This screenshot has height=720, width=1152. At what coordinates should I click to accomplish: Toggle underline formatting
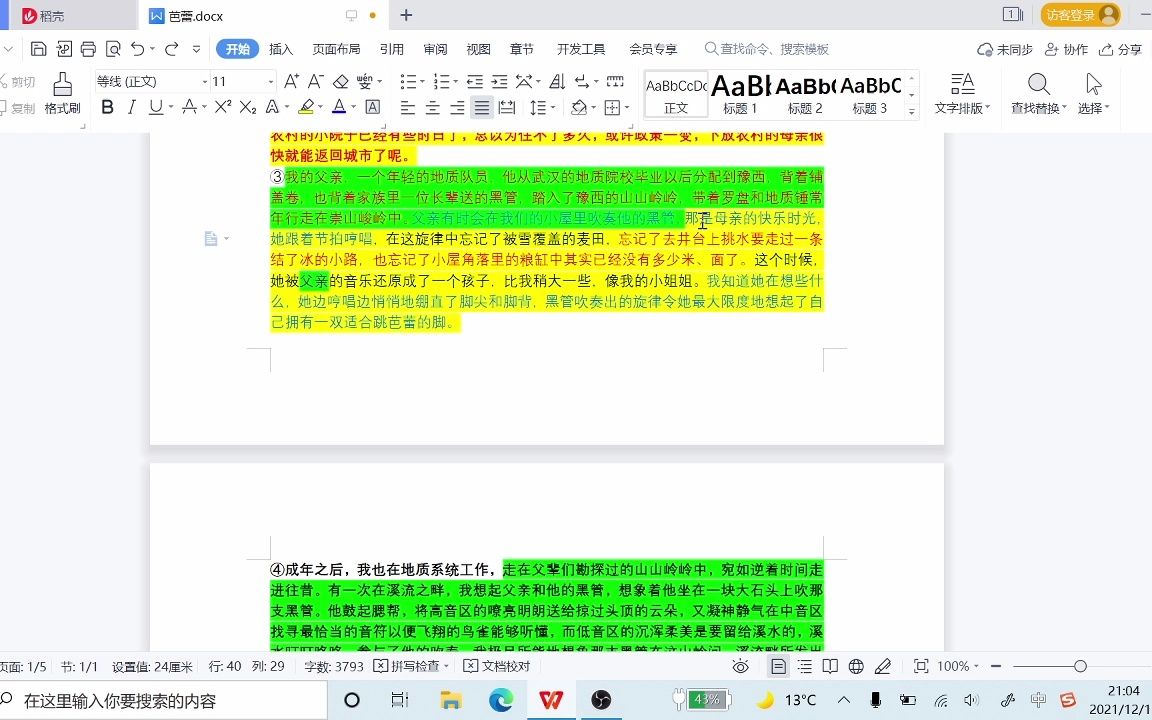pyautogui.click(x=157, y=106)
